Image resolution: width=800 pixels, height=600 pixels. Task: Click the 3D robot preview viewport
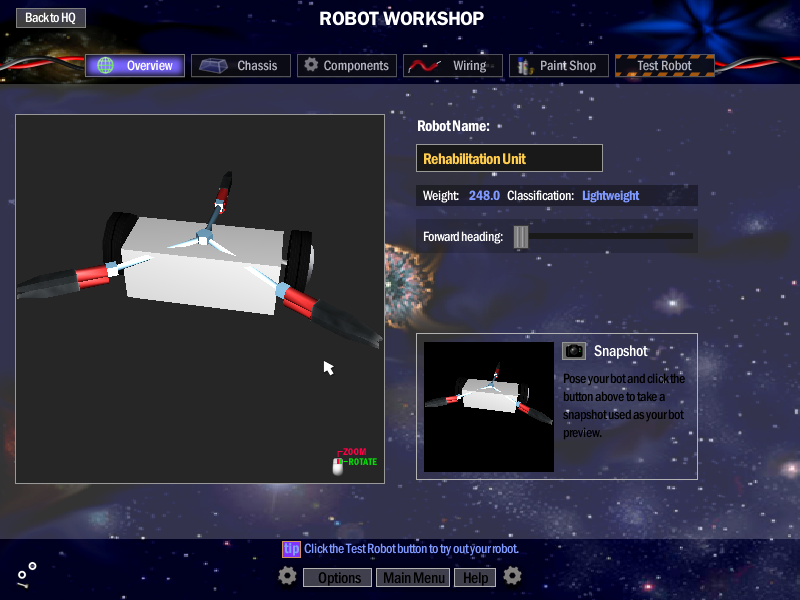(x=200, y=299)
